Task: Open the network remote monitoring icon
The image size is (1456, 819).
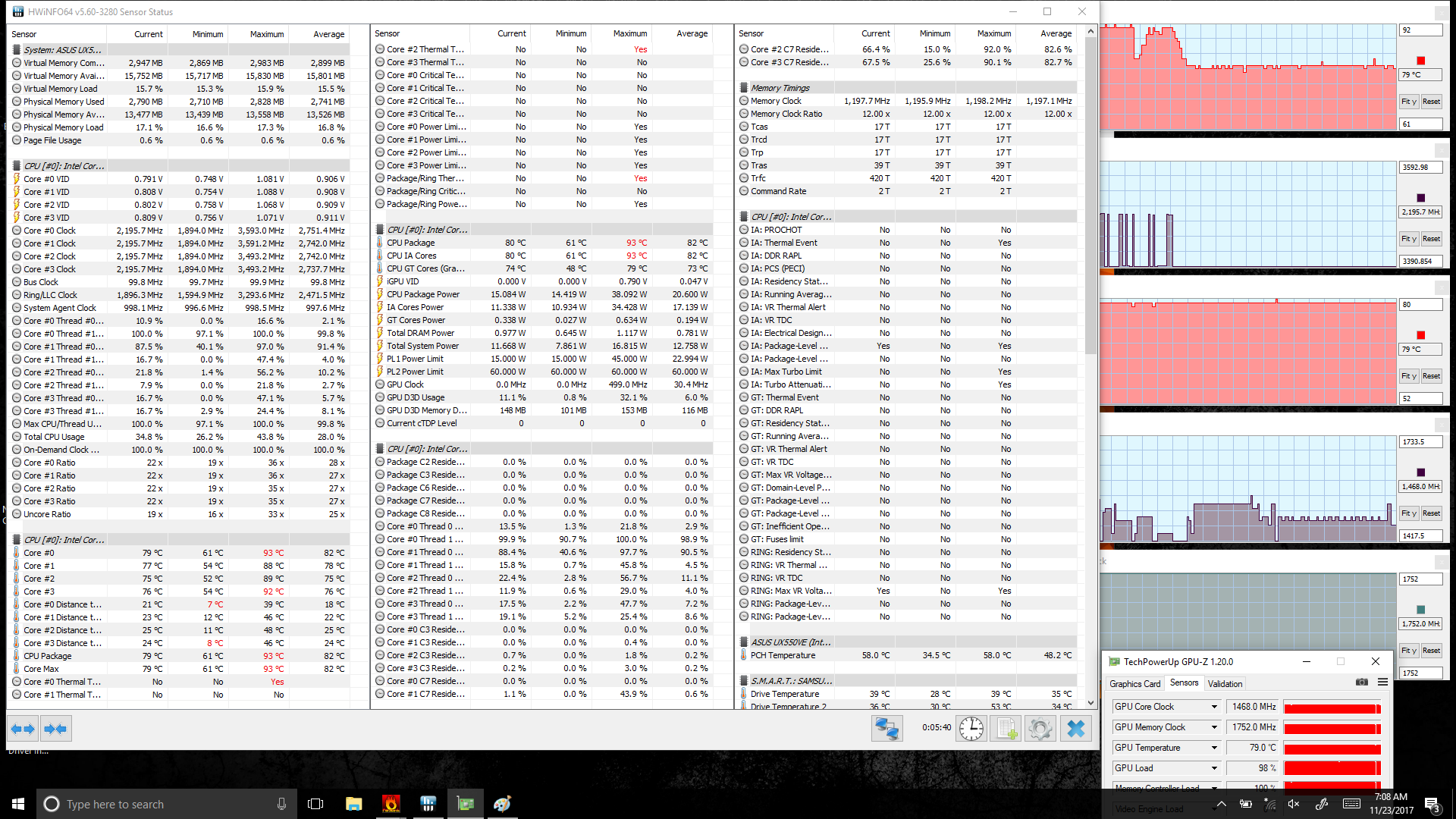Action: (886, 729)
